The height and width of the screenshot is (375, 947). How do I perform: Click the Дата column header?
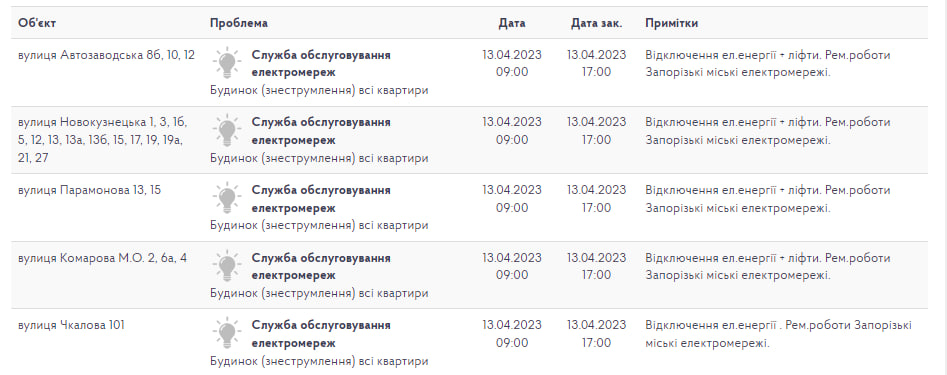[x=512, y=23]
